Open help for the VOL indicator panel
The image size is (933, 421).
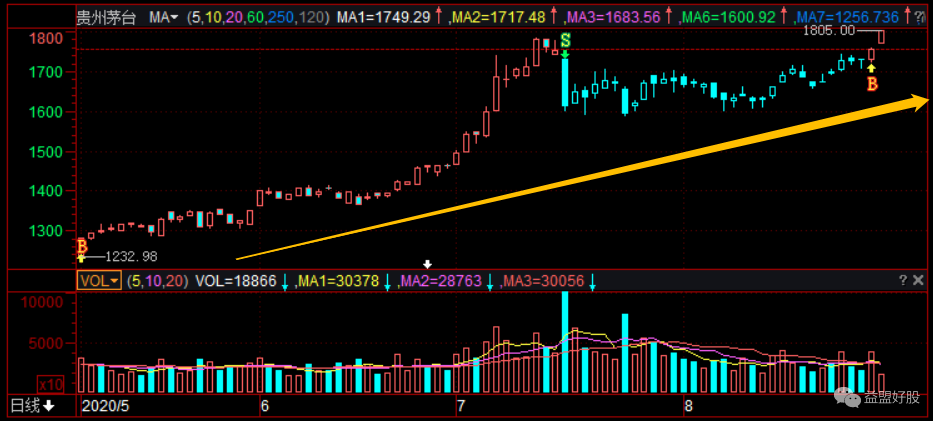[903, 281]
